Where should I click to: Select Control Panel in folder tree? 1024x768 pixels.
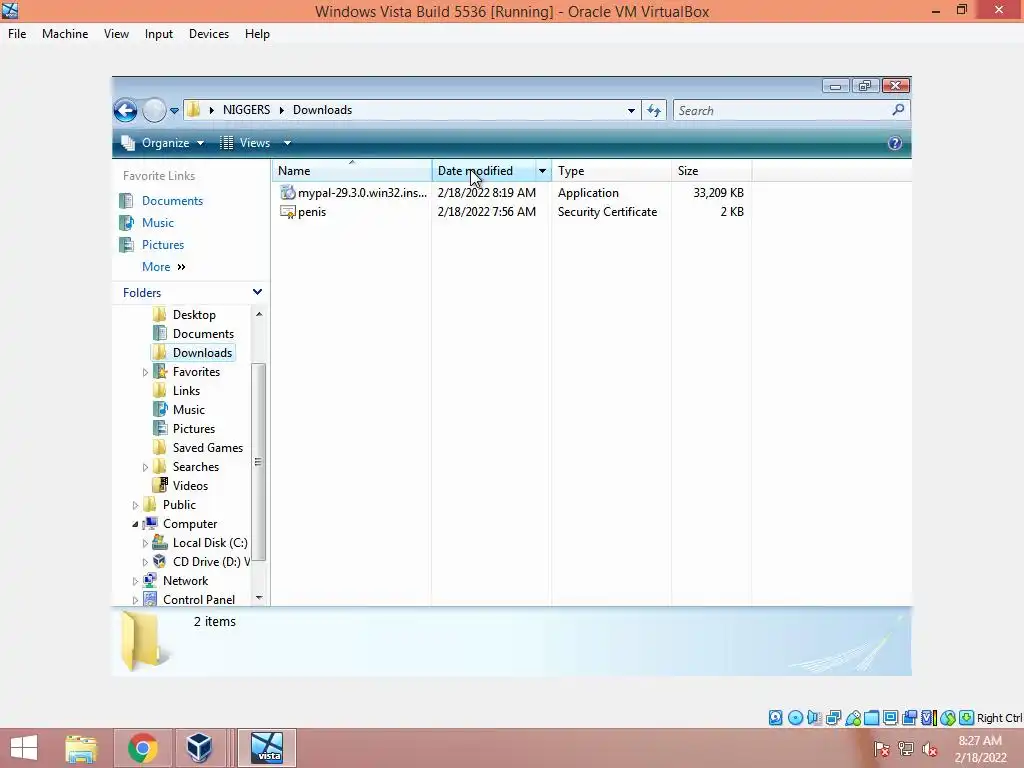coord(199,600)
